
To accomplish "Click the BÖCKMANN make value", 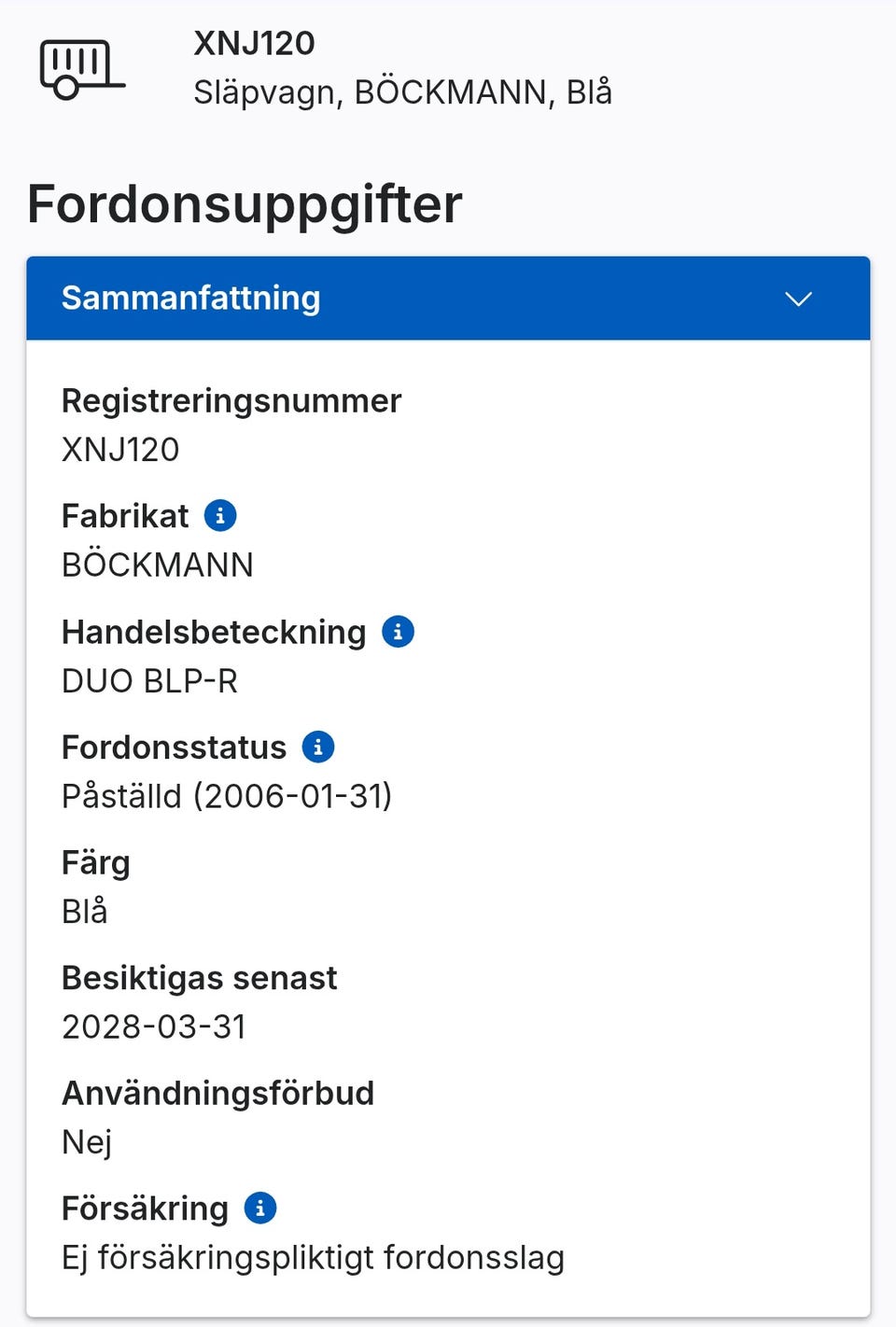I will point(157,565).
